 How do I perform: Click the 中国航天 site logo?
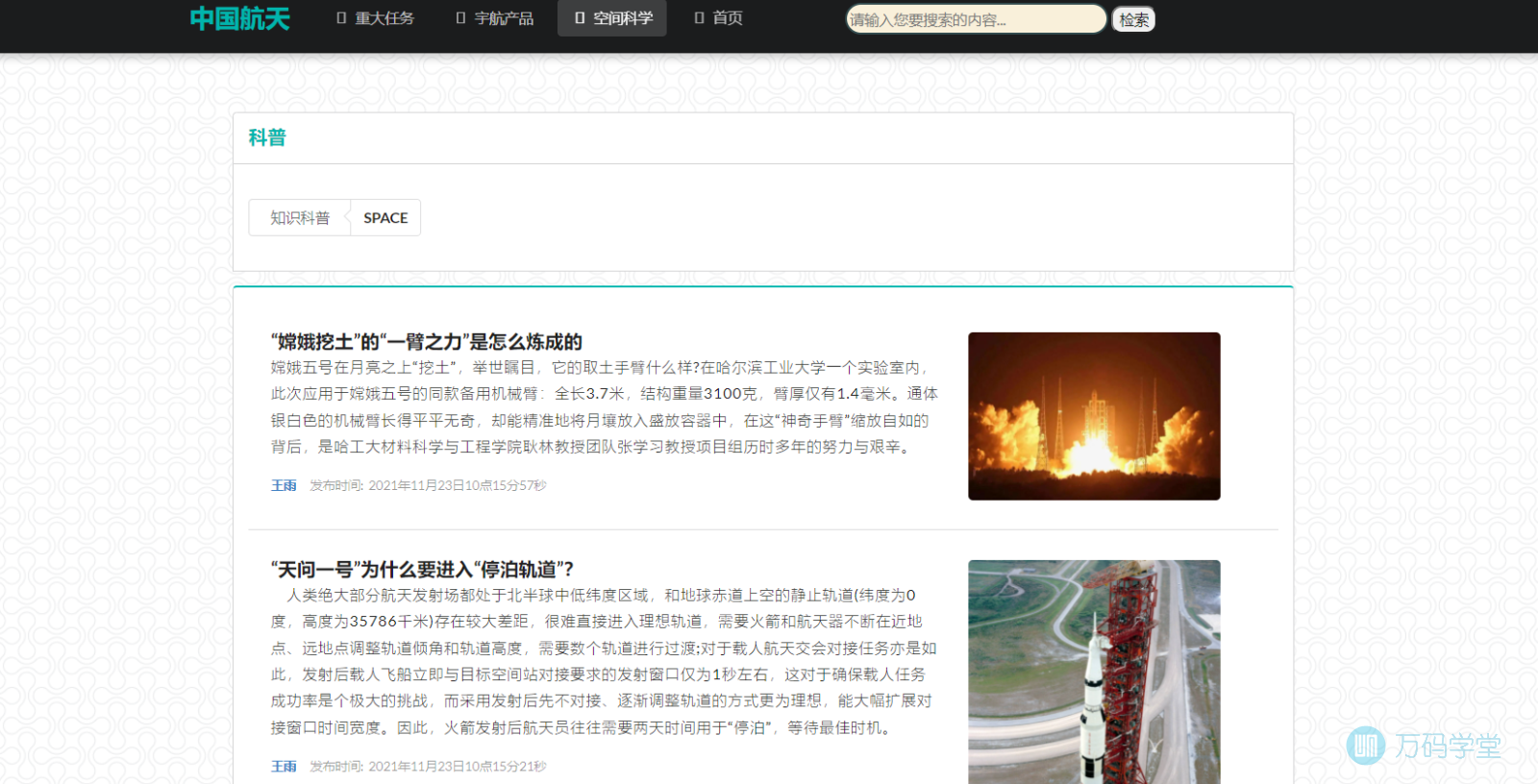point(239,19)
